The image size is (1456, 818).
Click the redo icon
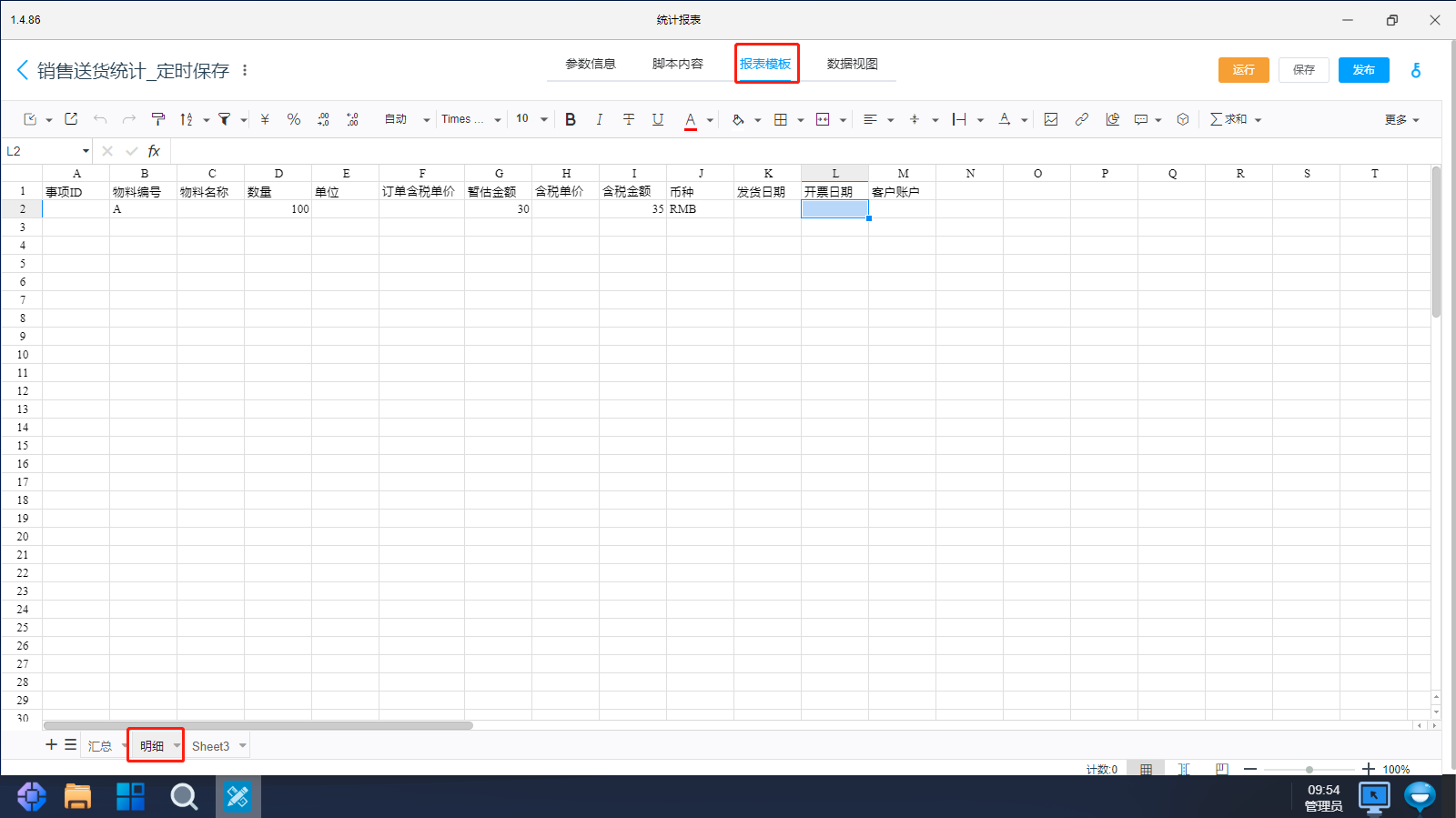129,119
